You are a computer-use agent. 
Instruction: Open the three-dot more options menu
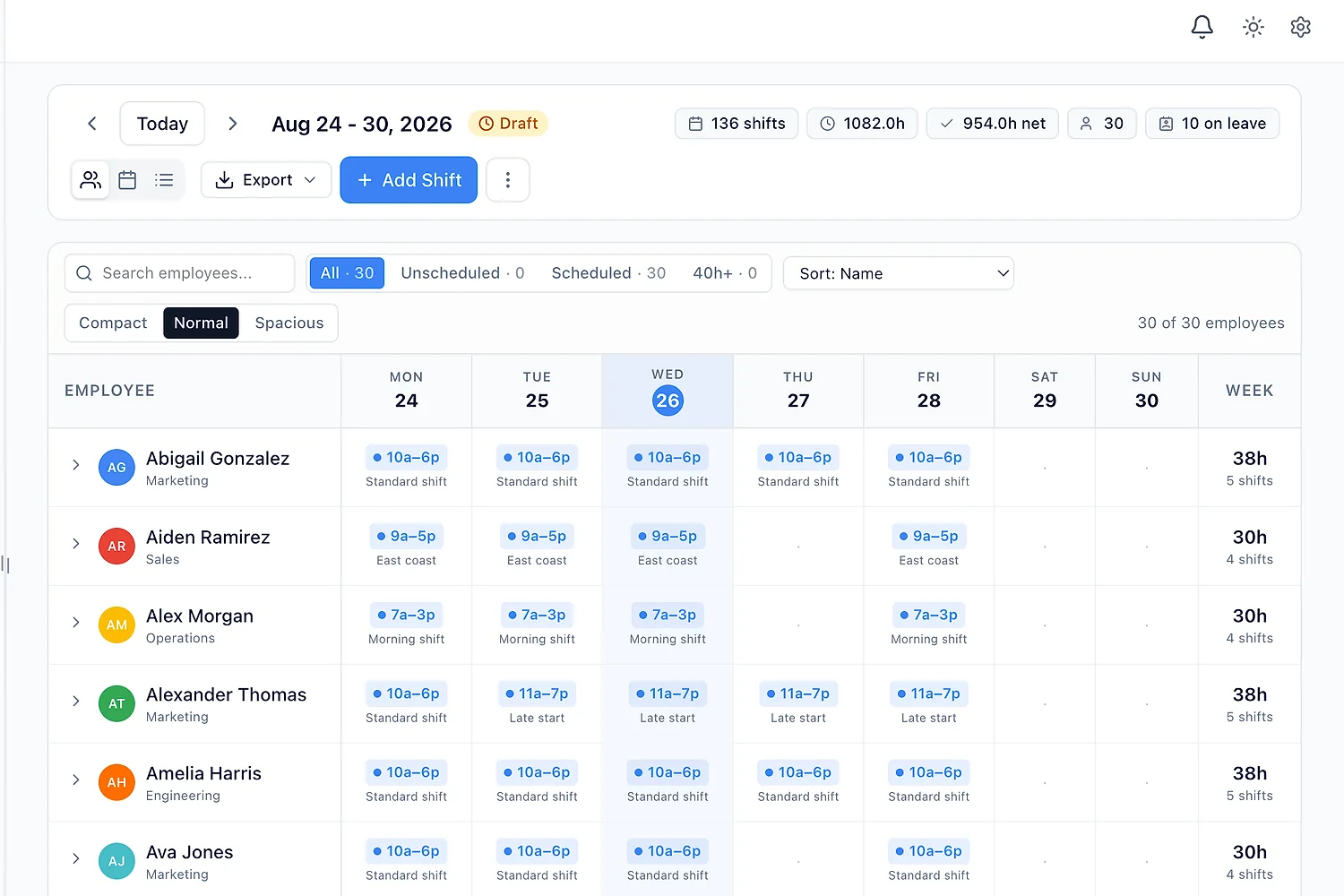pyautogui.click(x=508, y=180)
